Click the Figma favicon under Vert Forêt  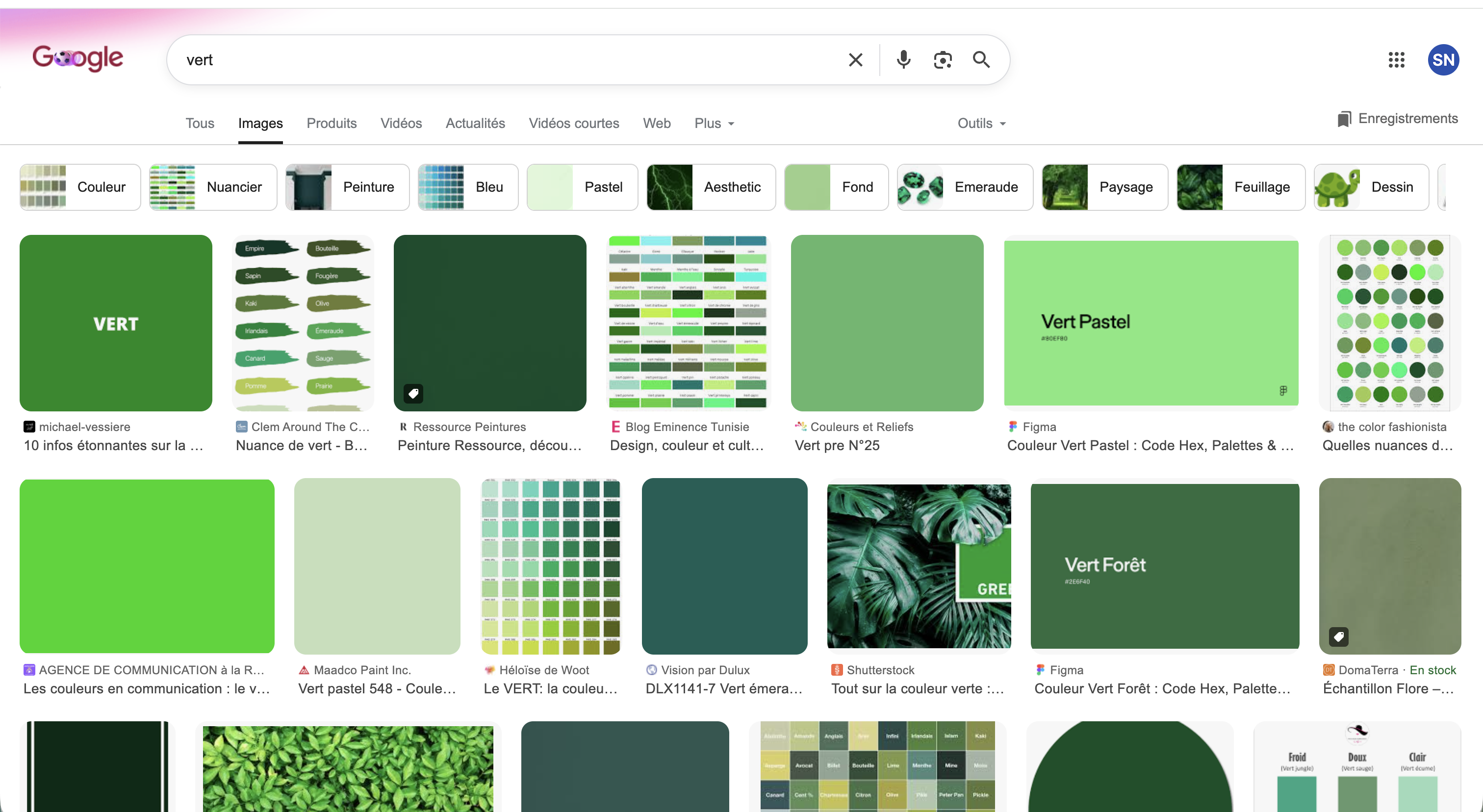[1040, 670]
